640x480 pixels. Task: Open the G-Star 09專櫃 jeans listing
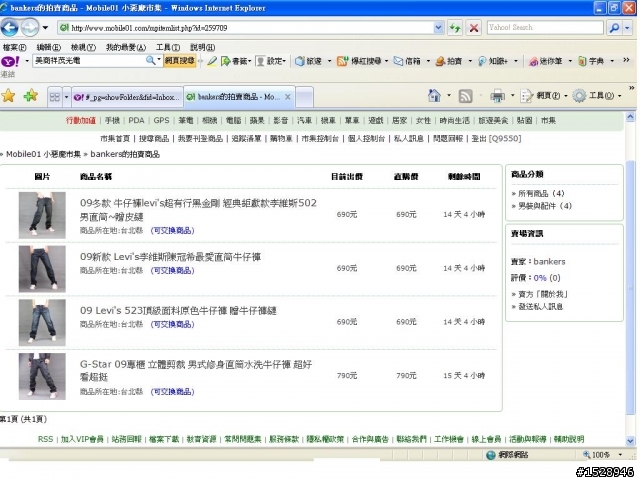[196, 370]
